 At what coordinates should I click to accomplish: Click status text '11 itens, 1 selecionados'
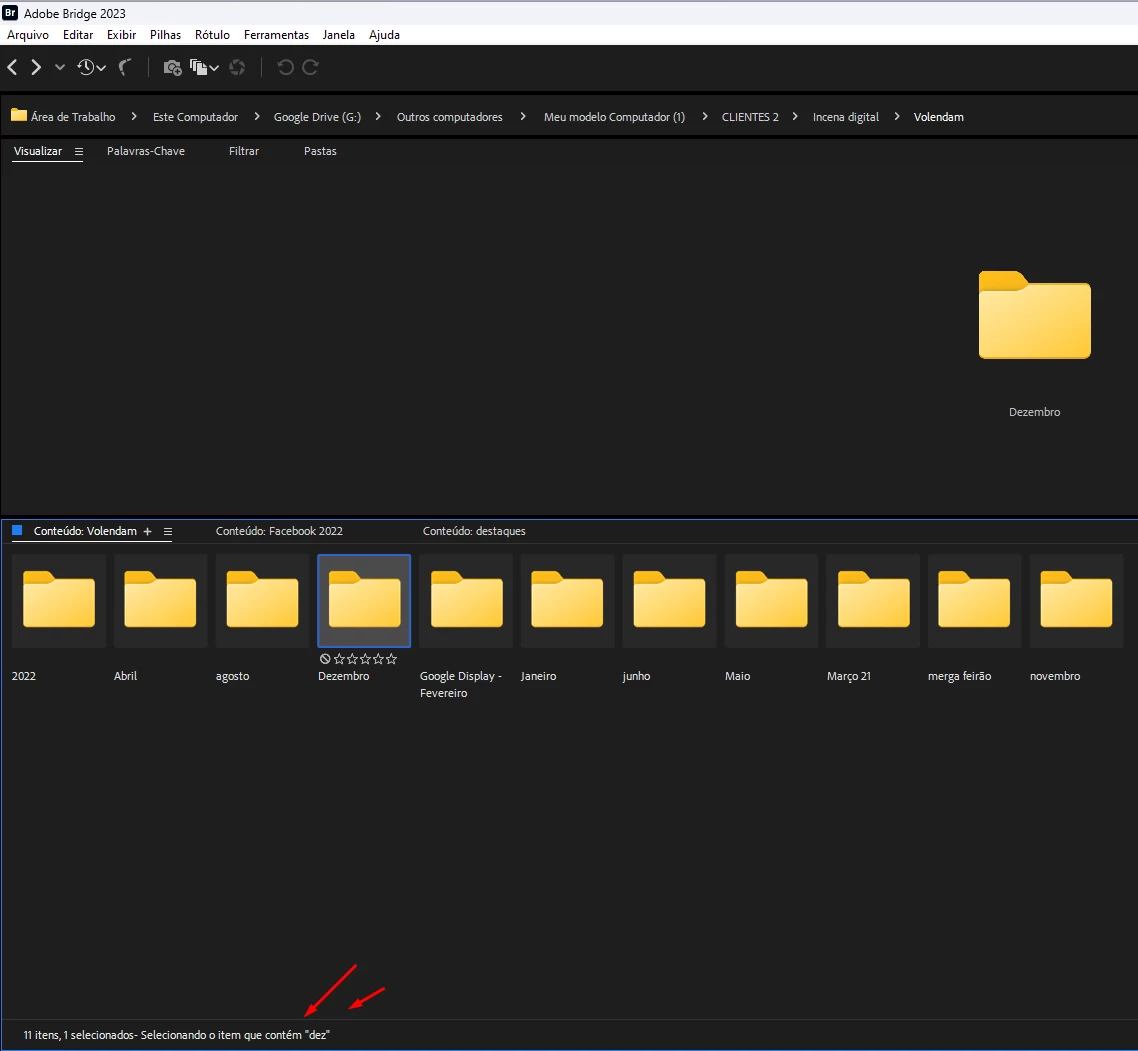78,1035
